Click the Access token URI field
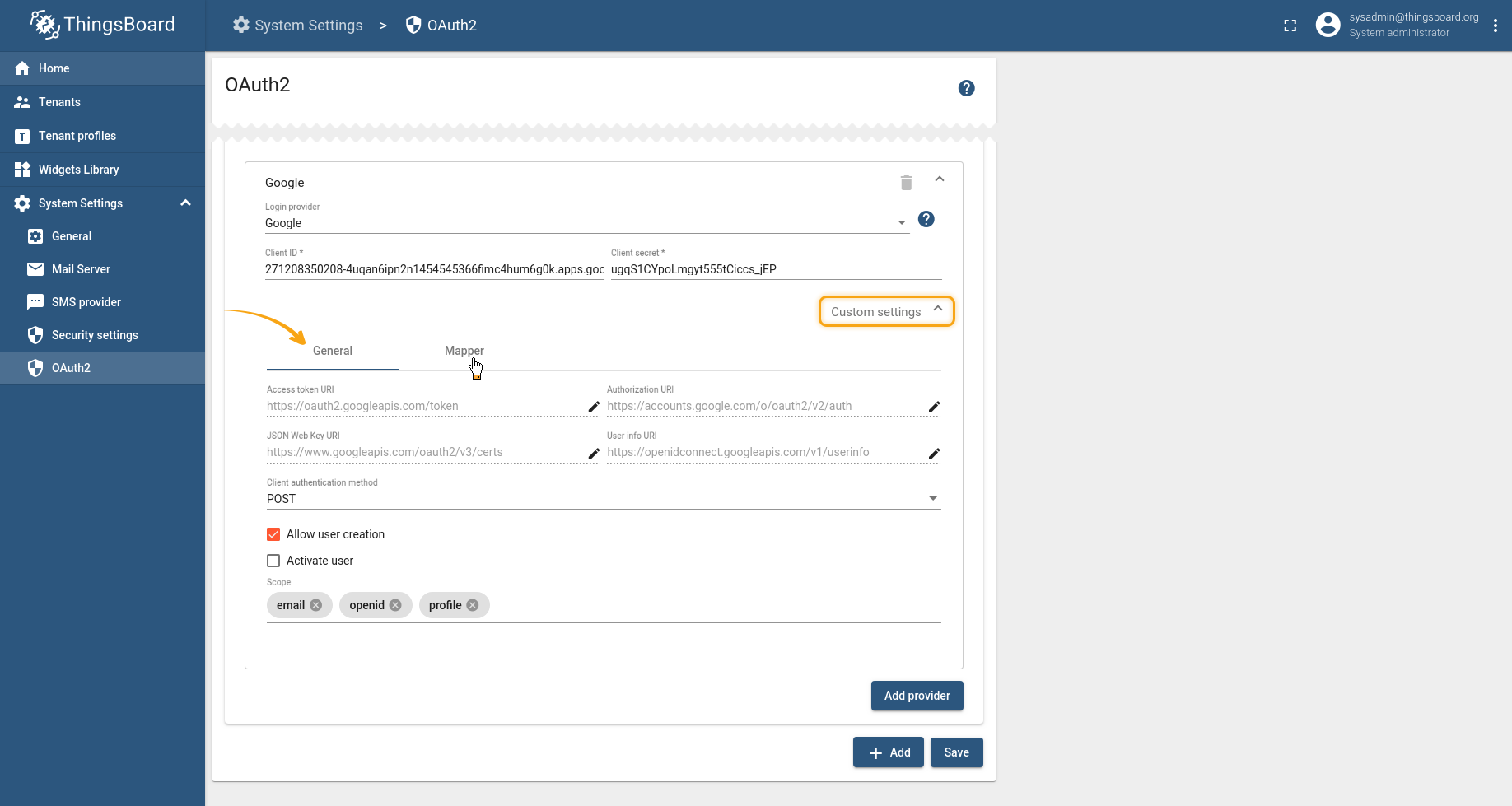 pyautogui.click(x=425, y=406)
